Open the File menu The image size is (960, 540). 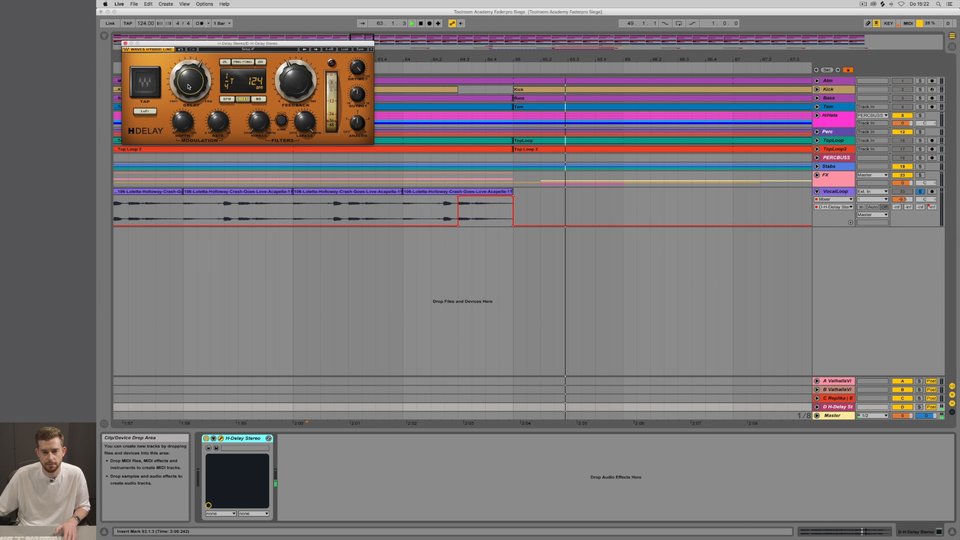pyautogui.click(x=133, y=4)
